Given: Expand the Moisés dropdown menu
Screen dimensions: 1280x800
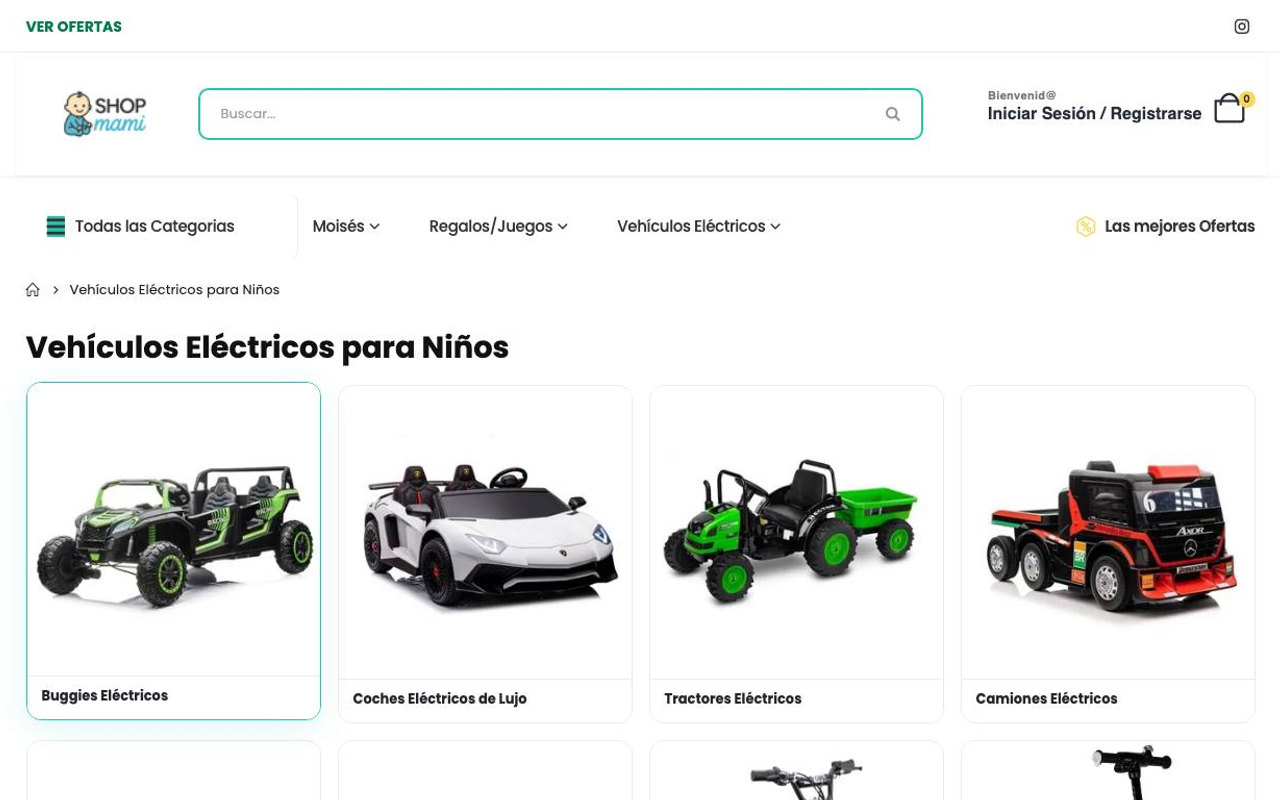Looking at the screenshot, I should coord(346,227).
